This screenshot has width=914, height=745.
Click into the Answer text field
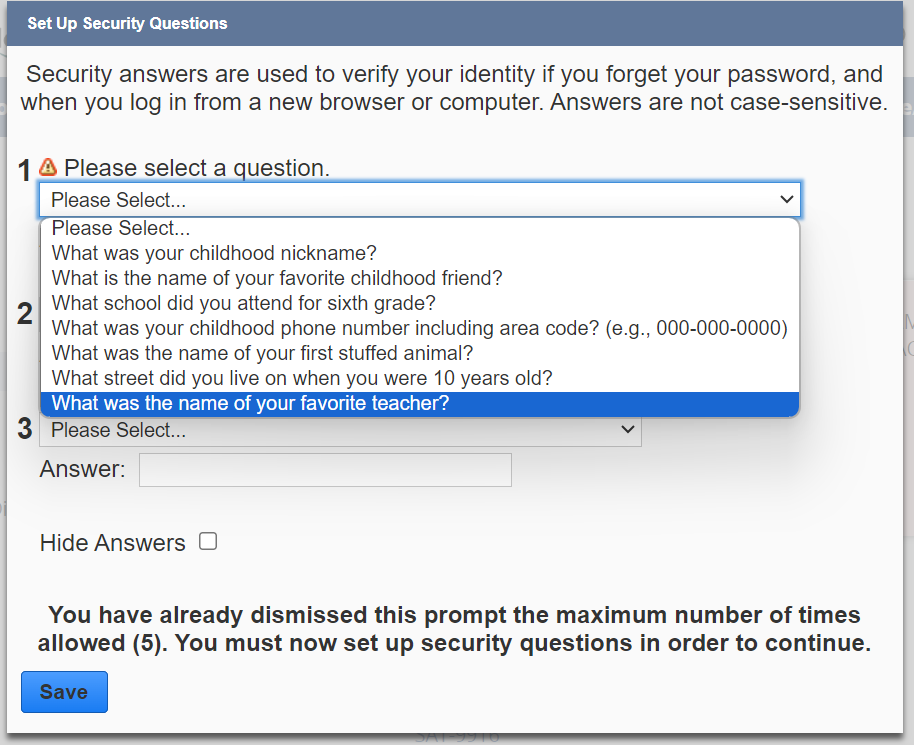325,470
